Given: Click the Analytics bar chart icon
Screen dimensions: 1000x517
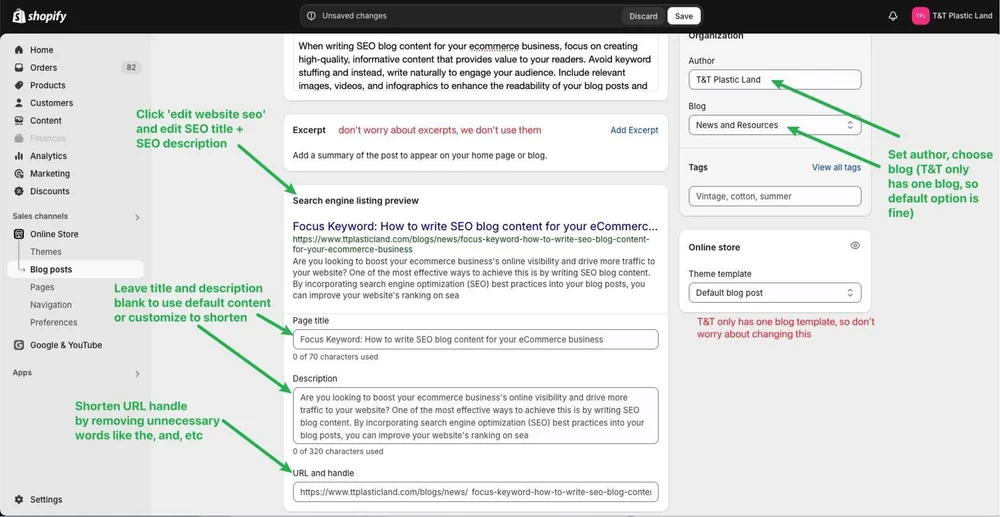Looking at the screenshot, I should tap(18, 156).
